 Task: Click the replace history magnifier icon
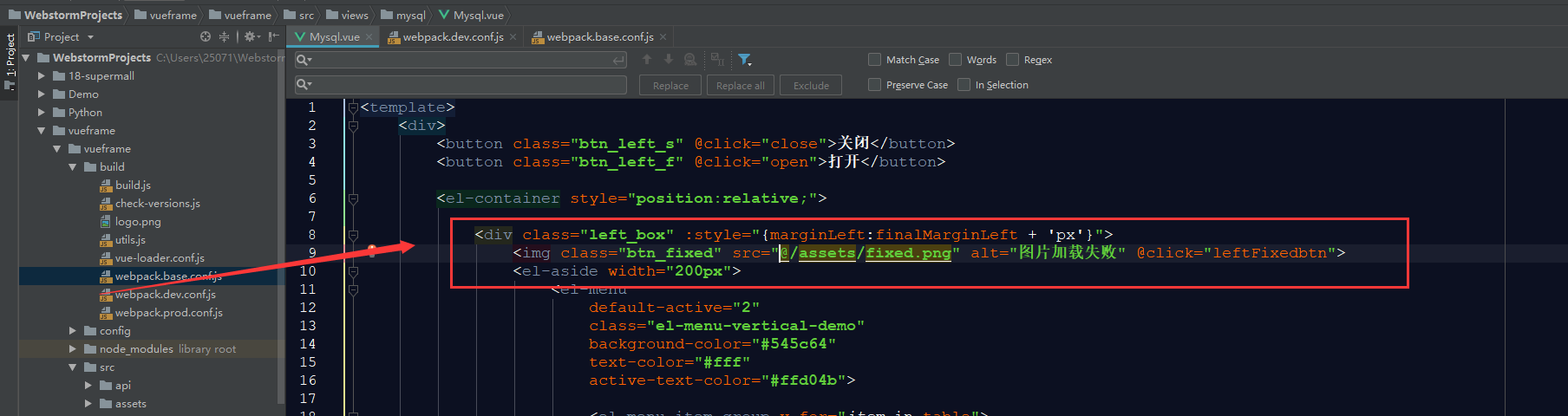point(304,84)
